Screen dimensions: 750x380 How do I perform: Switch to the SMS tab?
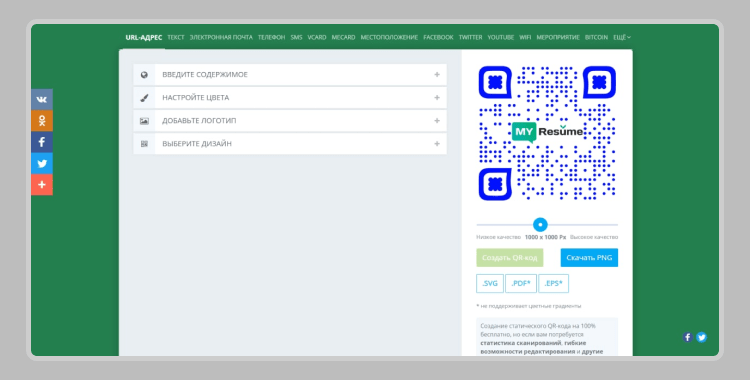pos(296,37)
